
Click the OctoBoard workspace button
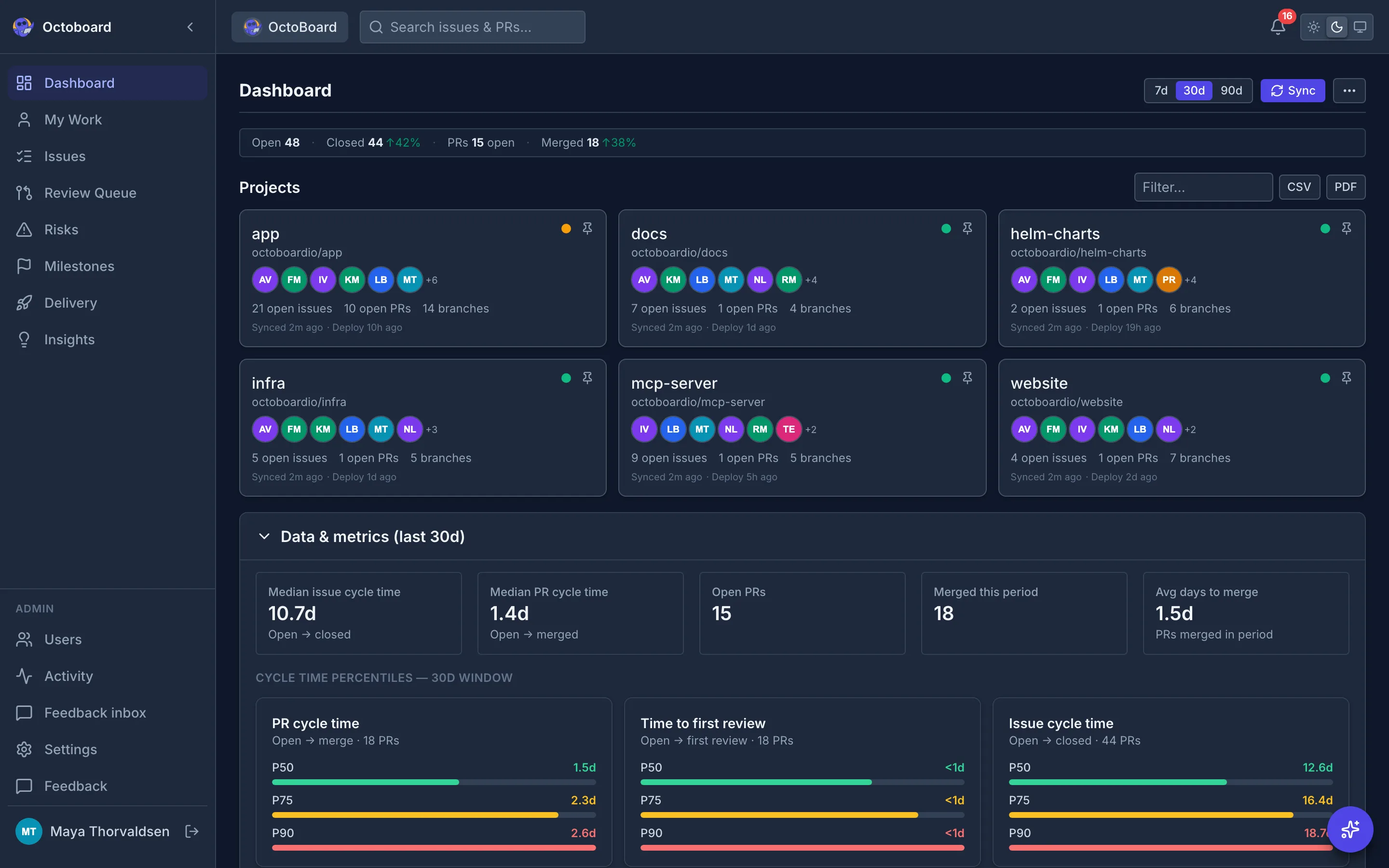tap(290, 27)
